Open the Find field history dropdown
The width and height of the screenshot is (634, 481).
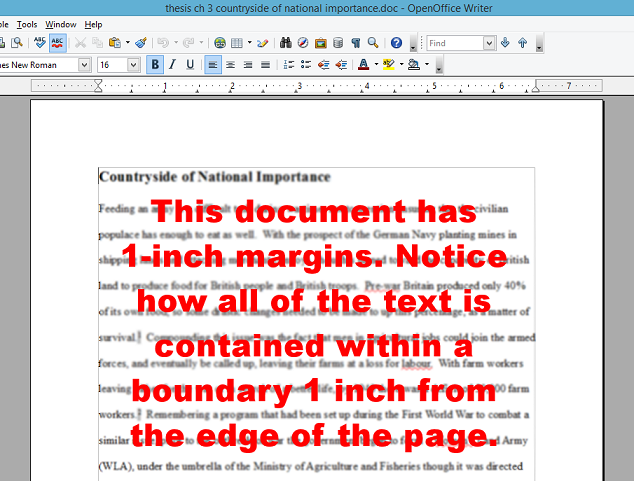[x=489, y=43]
